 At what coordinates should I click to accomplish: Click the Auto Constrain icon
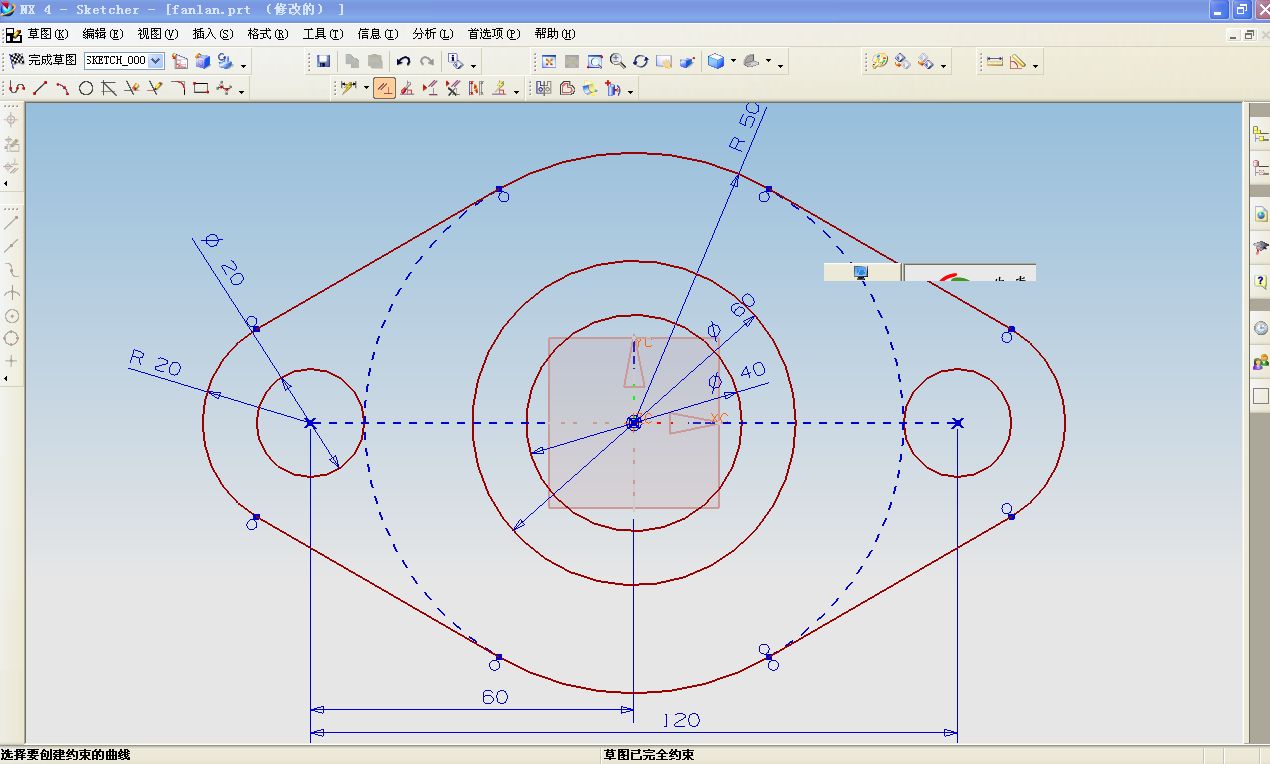pyautogui.click(x=407, y=88)
